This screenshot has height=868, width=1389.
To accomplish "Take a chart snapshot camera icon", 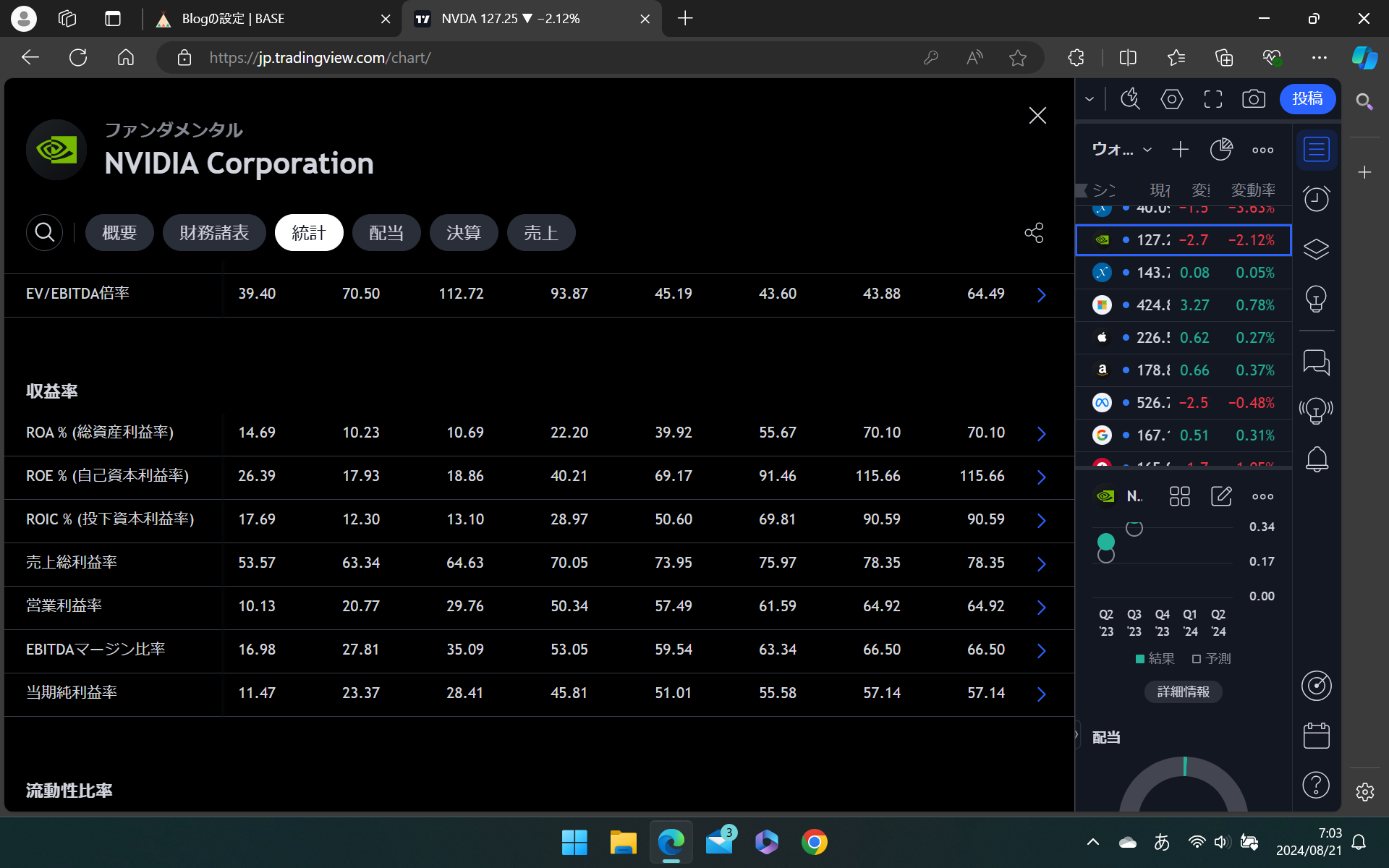I will pos(1254,99).
